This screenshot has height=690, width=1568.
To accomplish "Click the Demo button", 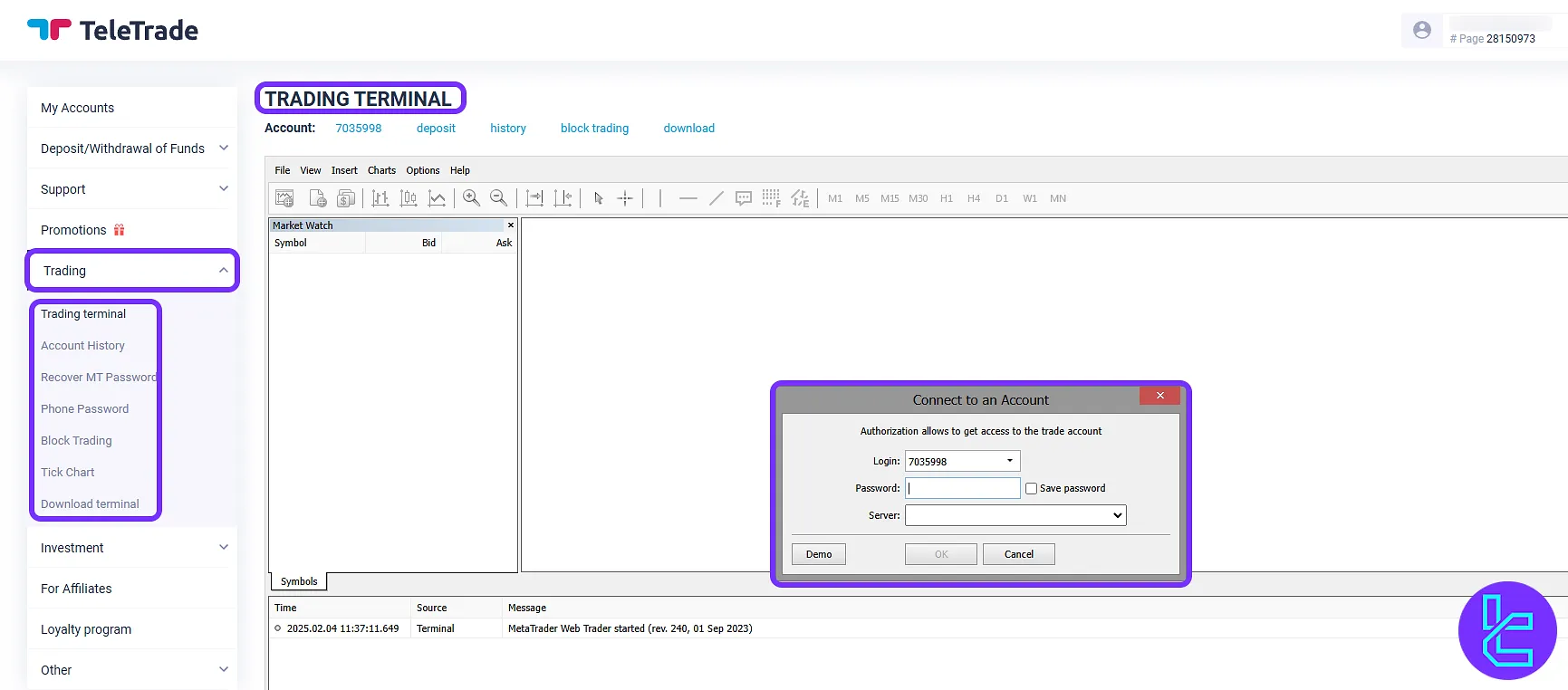I will pos(819,554).
